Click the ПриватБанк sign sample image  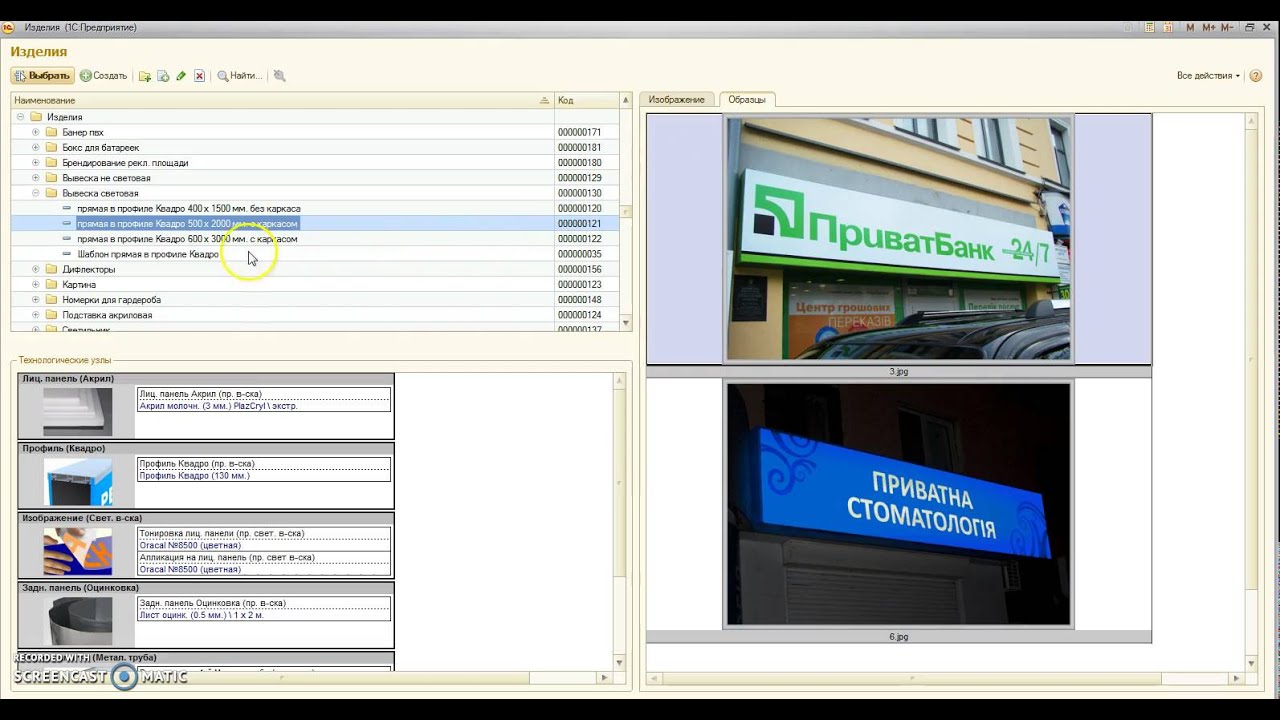coord(898,238)
